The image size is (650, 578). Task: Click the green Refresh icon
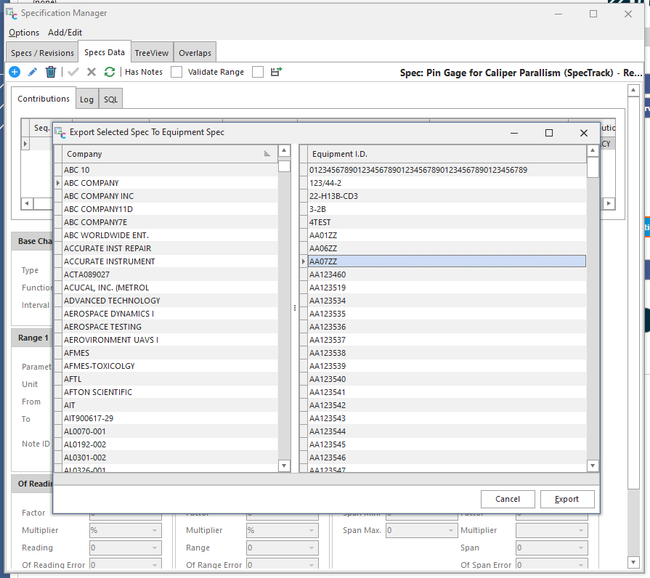[x=109, y=72]
